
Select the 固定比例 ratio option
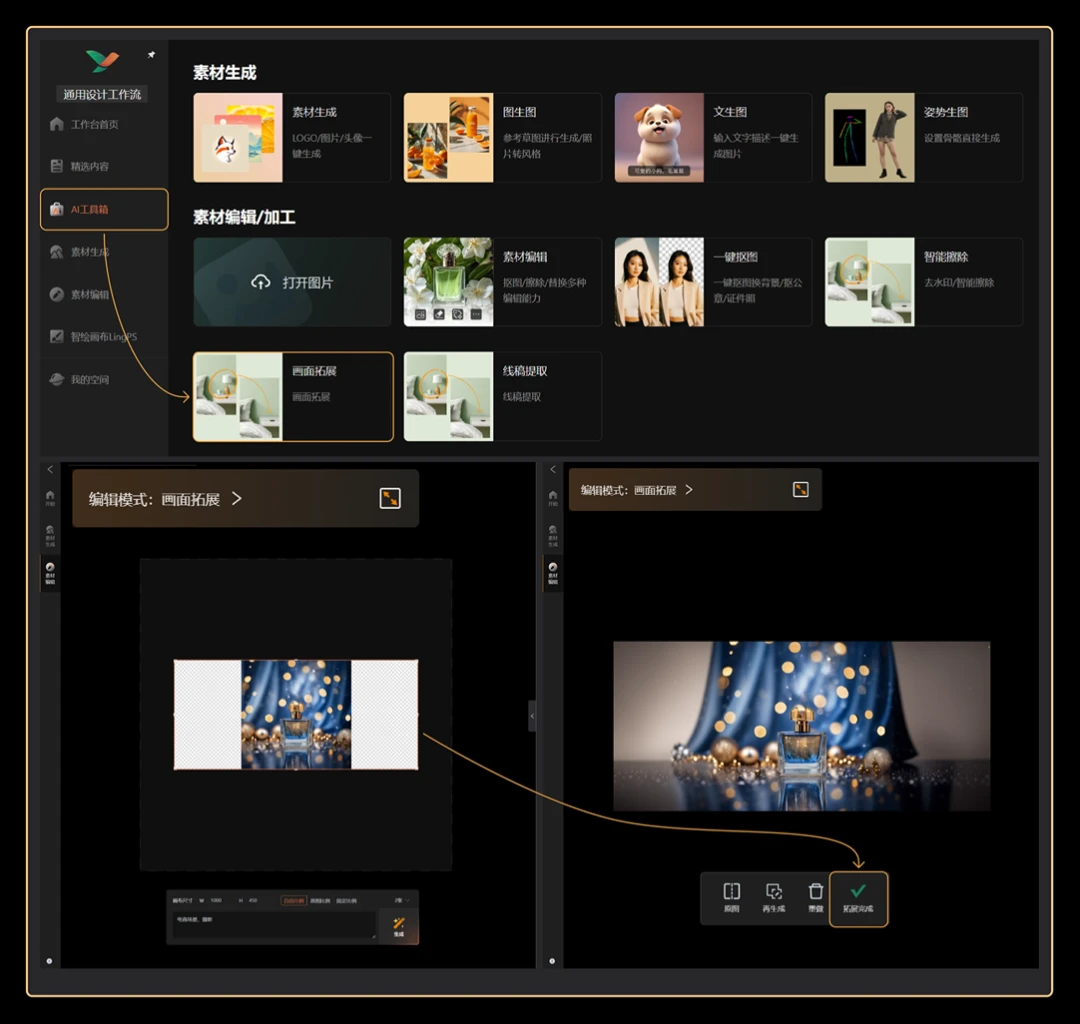(346, 900)
